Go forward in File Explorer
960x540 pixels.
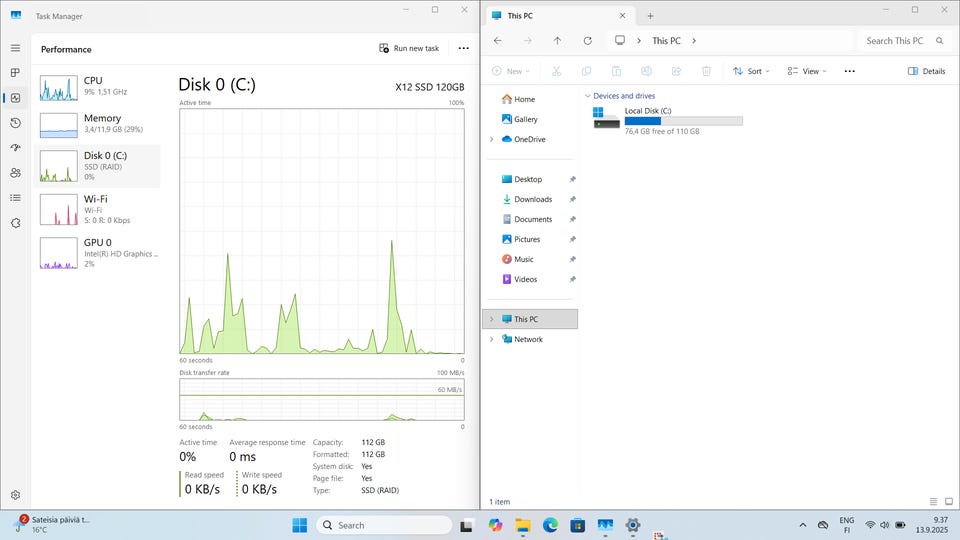(527, 40)
